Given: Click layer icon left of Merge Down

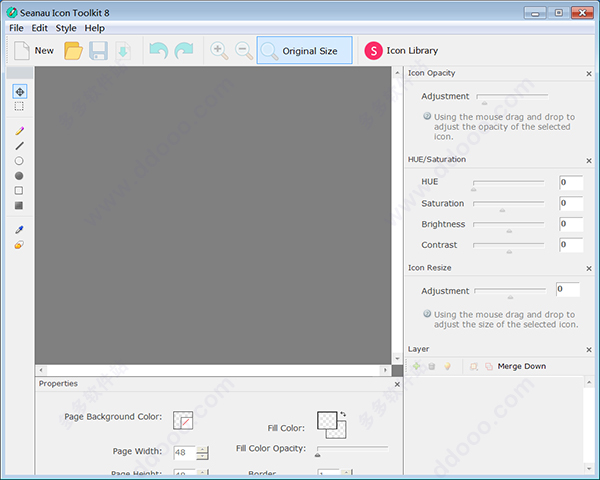Looking at the screenshot, I should click(489, 367).
